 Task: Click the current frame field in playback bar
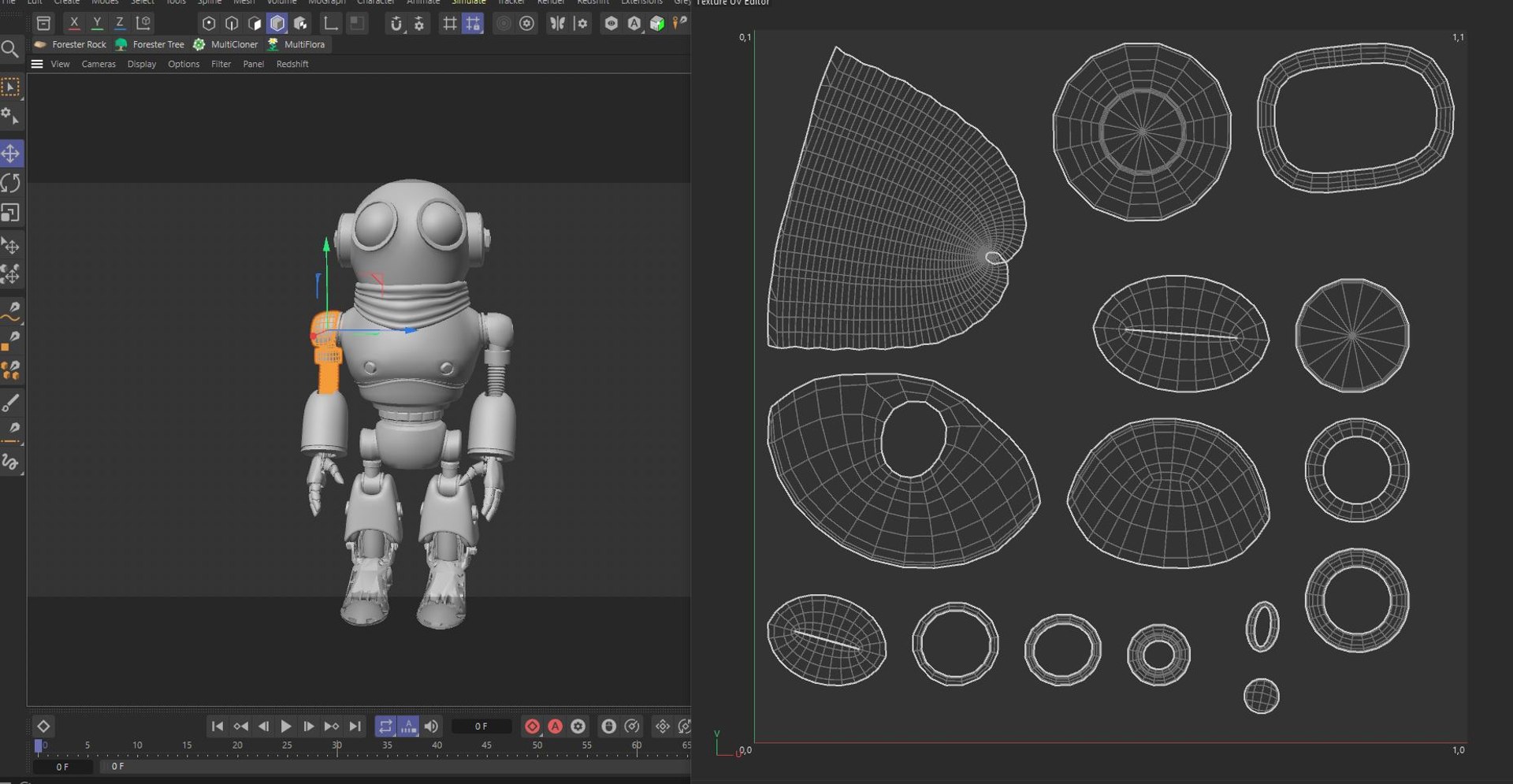481,726
